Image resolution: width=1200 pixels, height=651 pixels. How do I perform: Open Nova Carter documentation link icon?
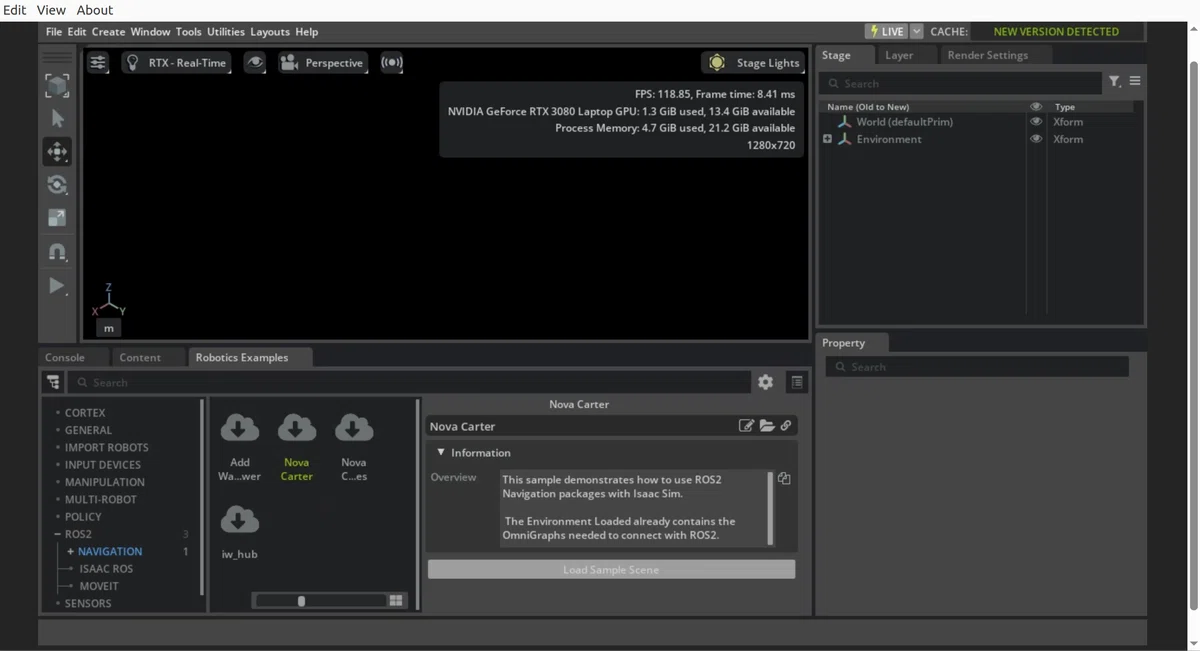tap(786, 426)
